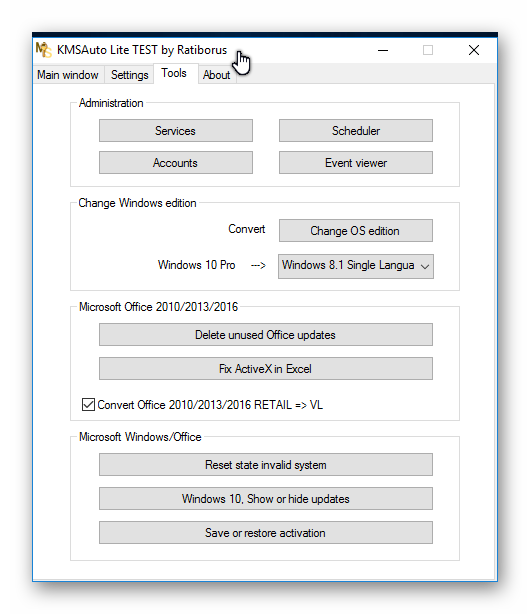Close the KMSAuto Lite window

click(474, 50)
